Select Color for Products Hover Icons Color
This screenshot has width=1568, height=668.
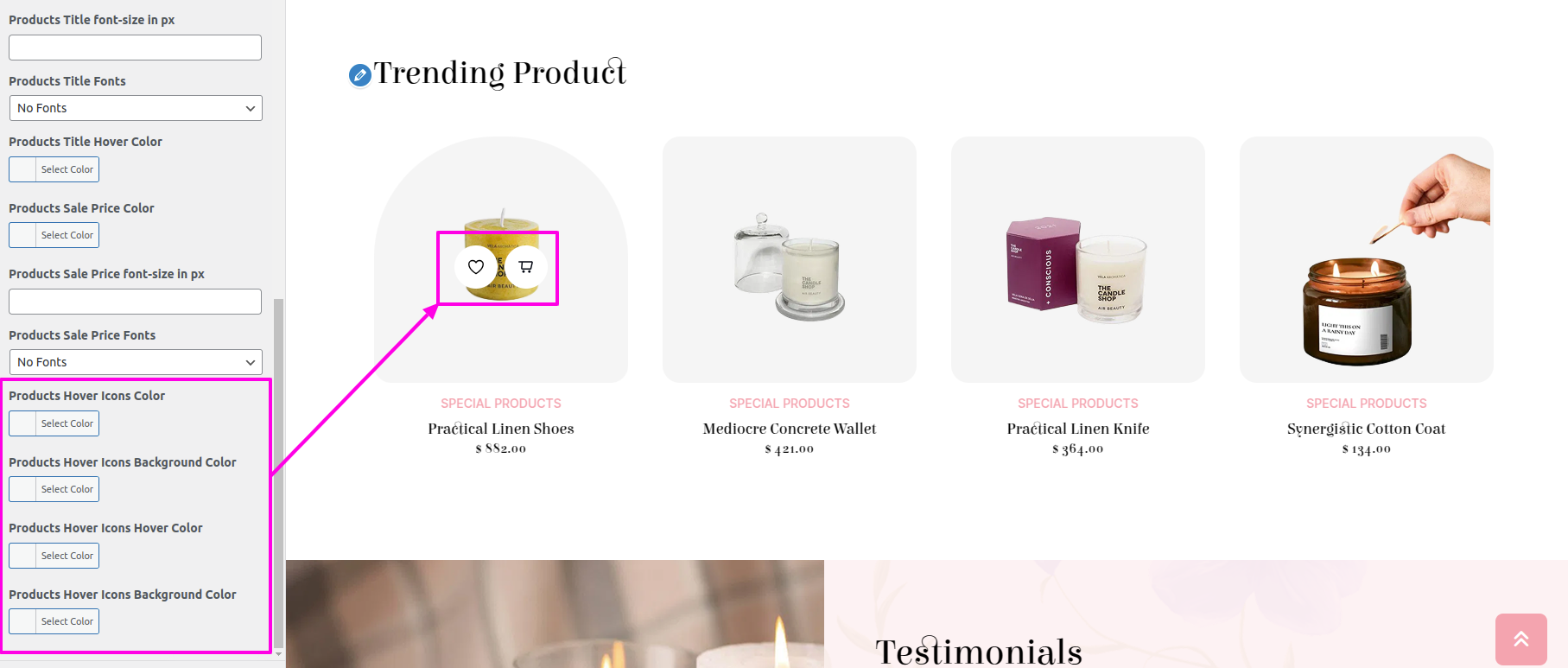pyautogui.click(x=54, y=423)
